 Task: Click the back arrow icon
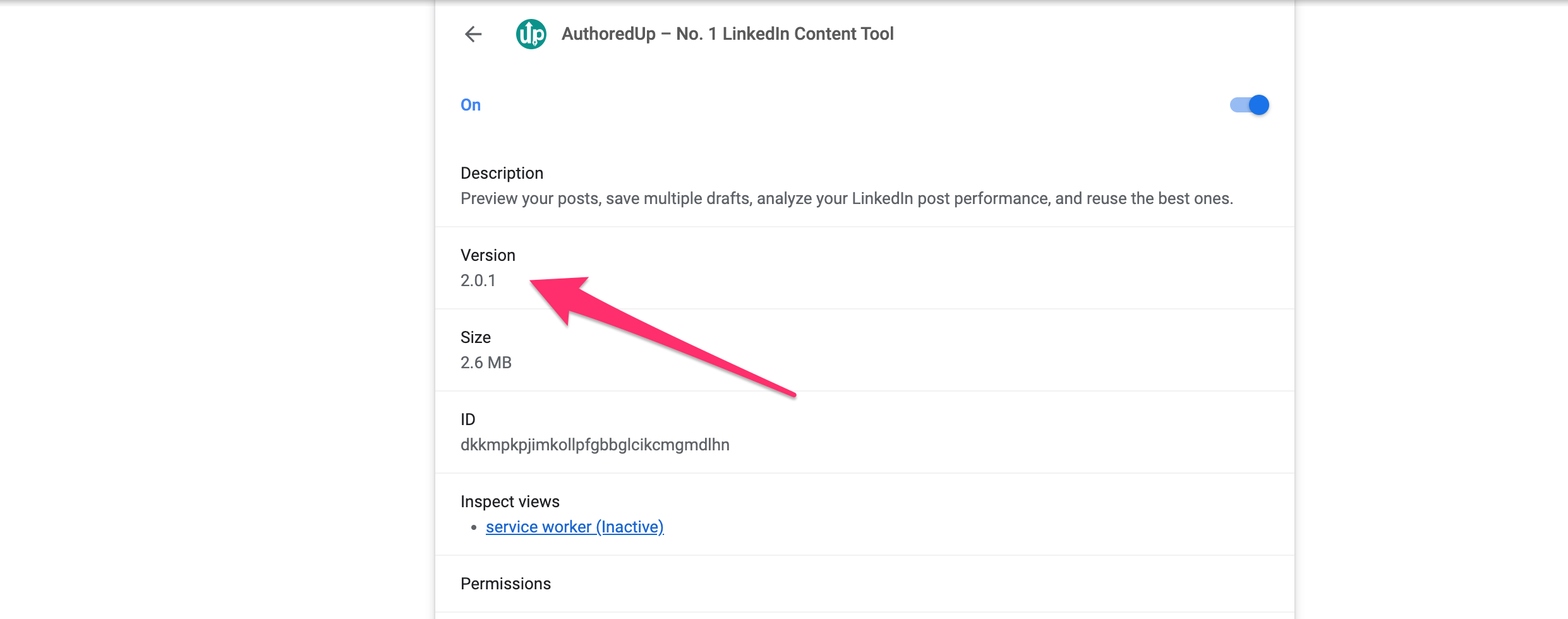coord(473,34)
